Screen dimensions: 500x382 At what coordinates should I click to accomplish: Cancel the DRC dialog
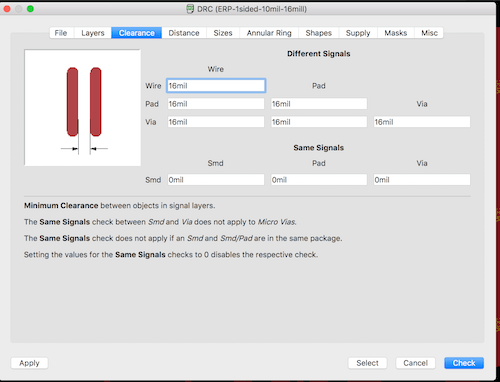[x=415, y=363]
